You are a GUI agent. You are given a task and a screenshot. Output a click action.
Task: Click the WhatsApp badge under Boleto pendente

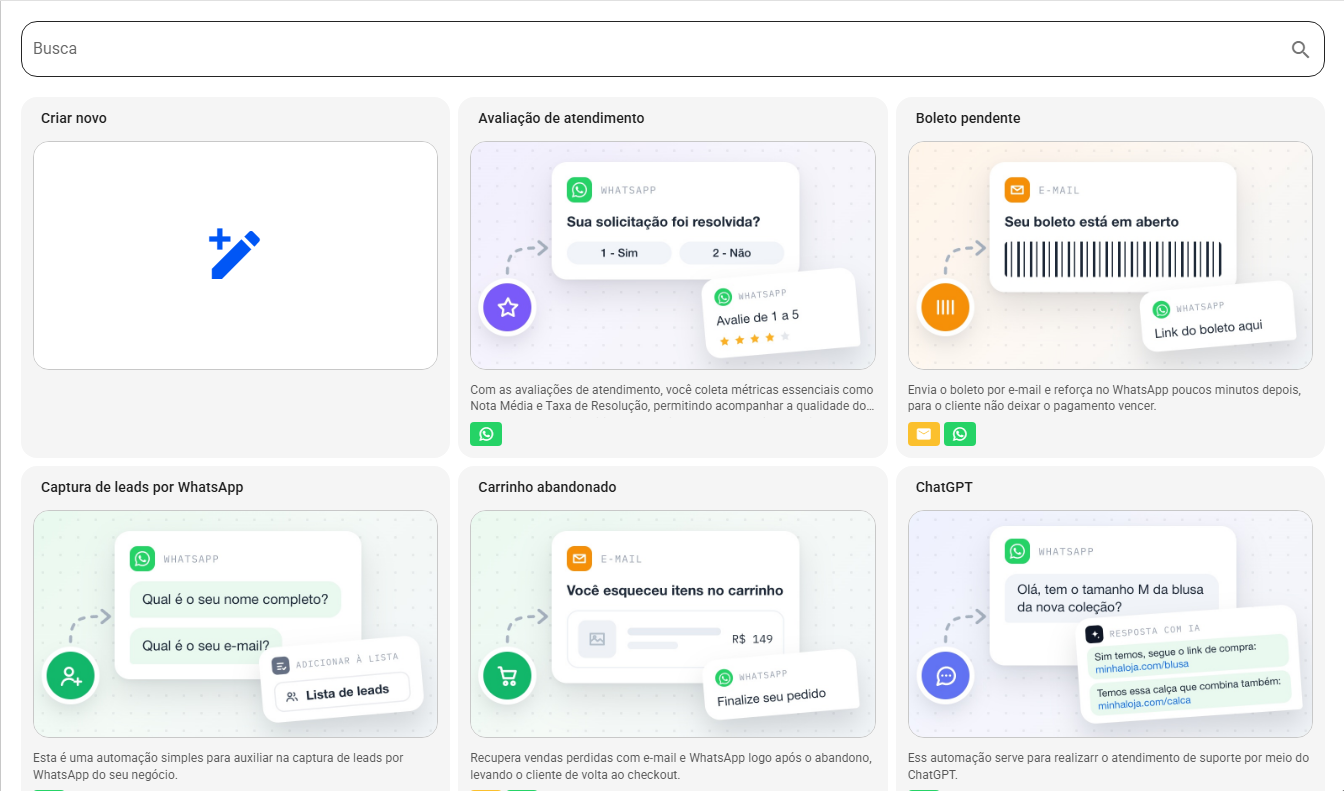[960, 434]
